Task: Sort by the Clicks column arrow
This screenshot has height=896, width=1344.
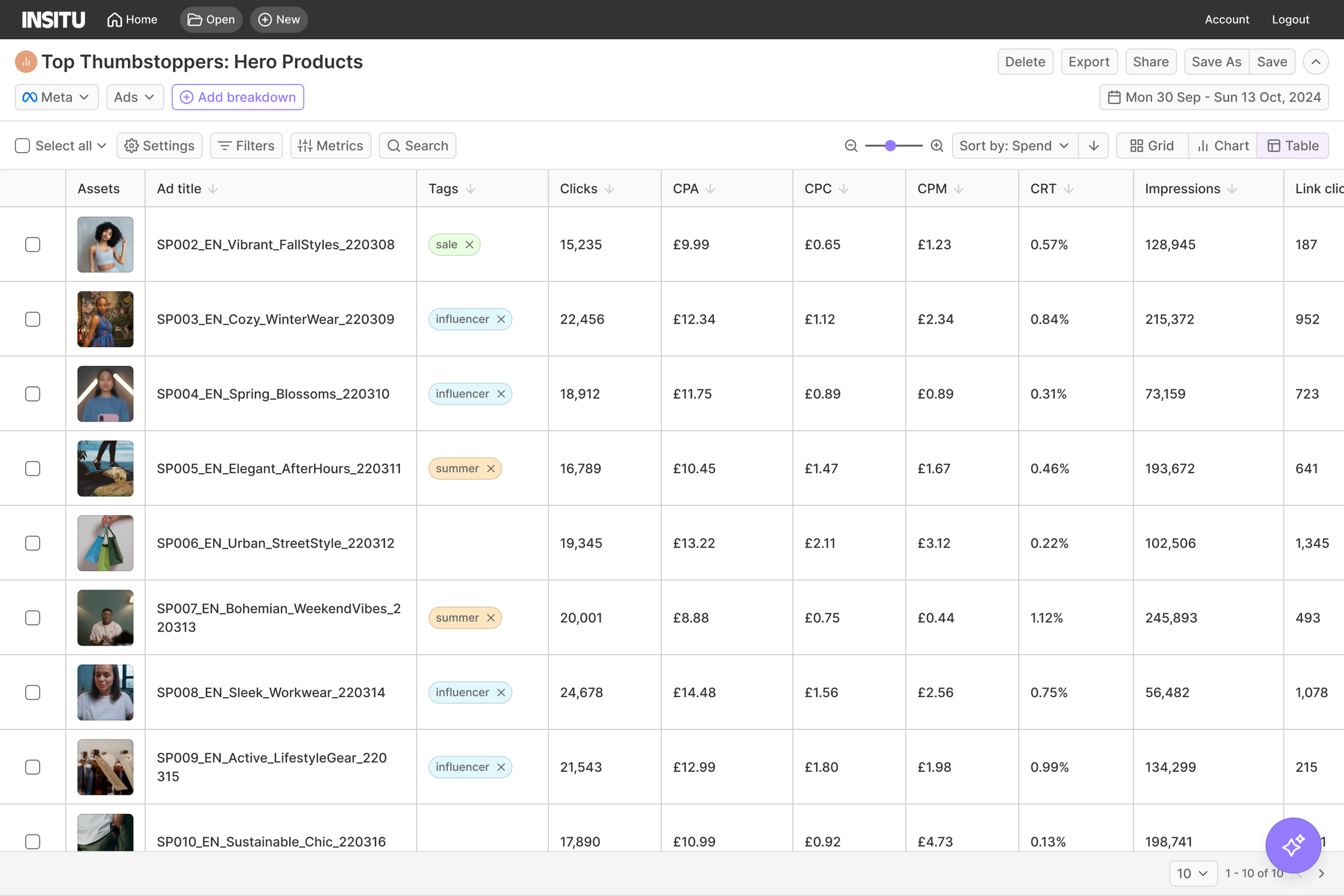Action: [x=609, y=189]
